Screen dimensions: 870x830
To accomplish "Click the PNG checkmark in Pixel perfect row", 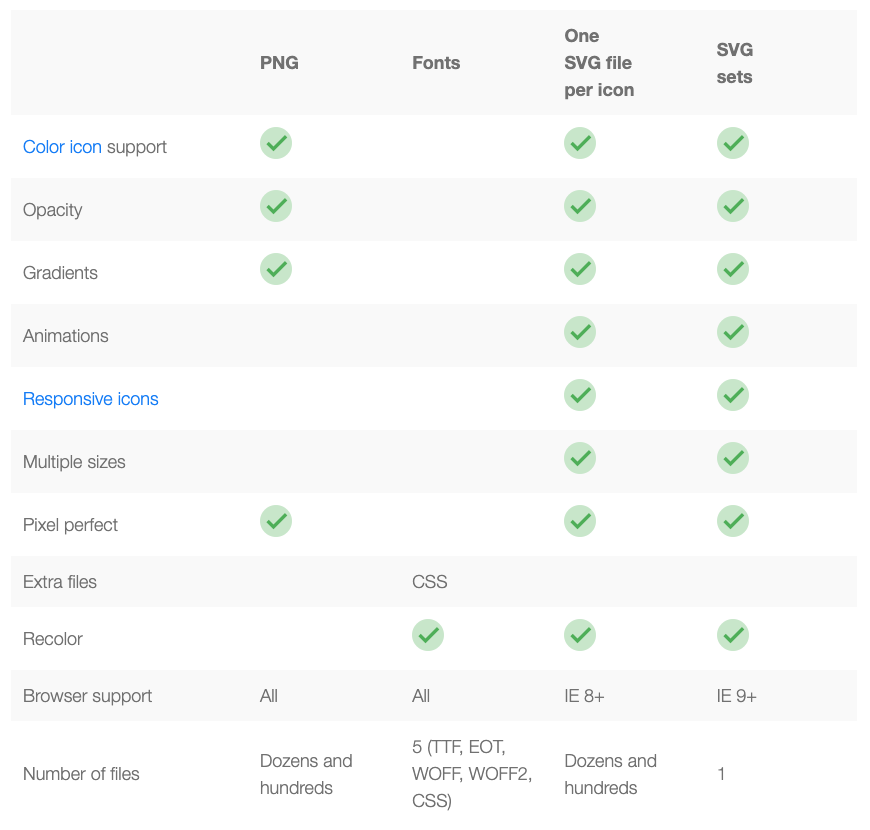I will (276, 521).
